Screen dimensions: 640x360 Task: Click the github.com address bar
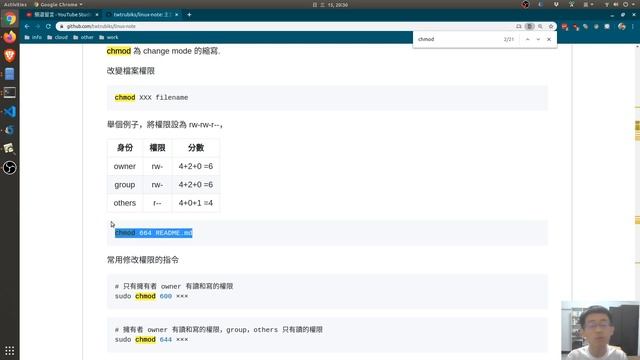point(286,26)
